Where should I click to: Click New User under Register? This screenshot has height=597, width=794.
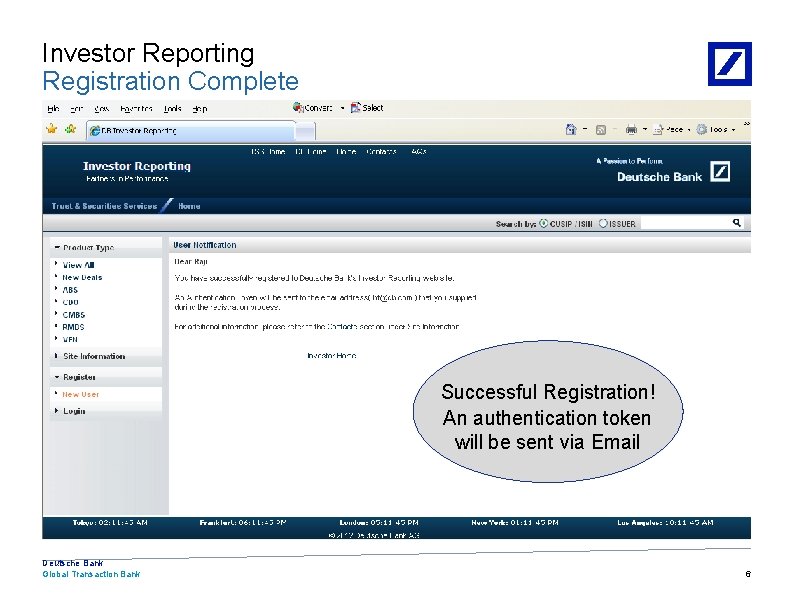[x=81, y=394]
